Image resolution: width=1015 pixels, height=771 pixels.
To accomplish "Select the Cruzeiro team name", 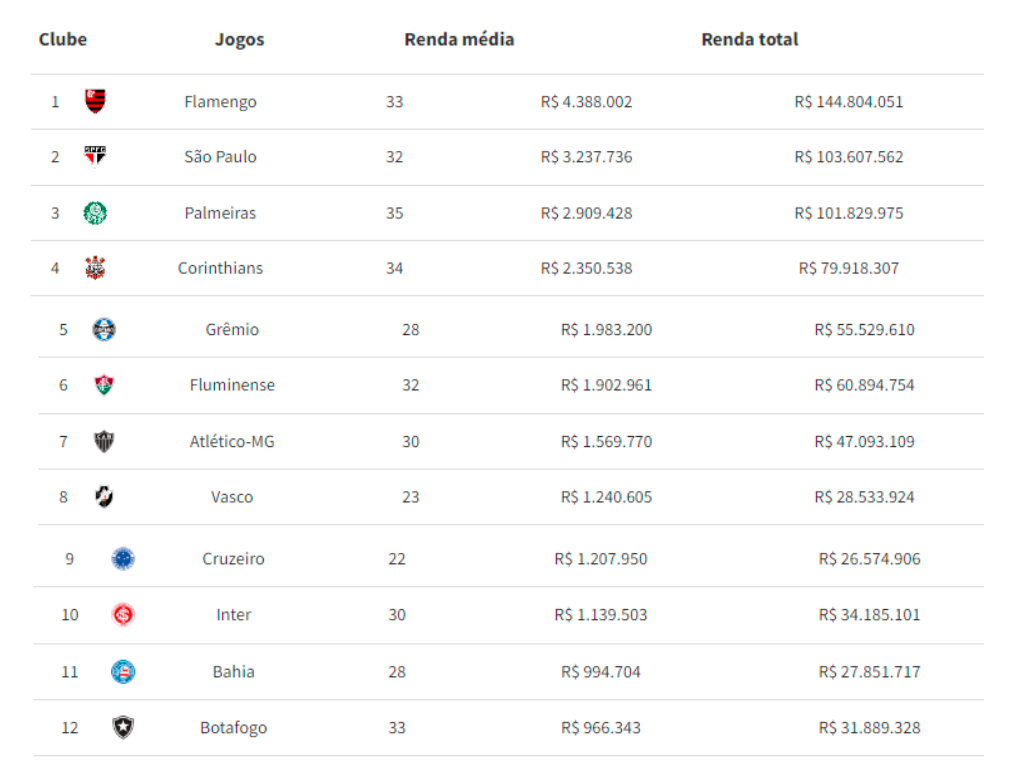I will (x=233, y=559).
